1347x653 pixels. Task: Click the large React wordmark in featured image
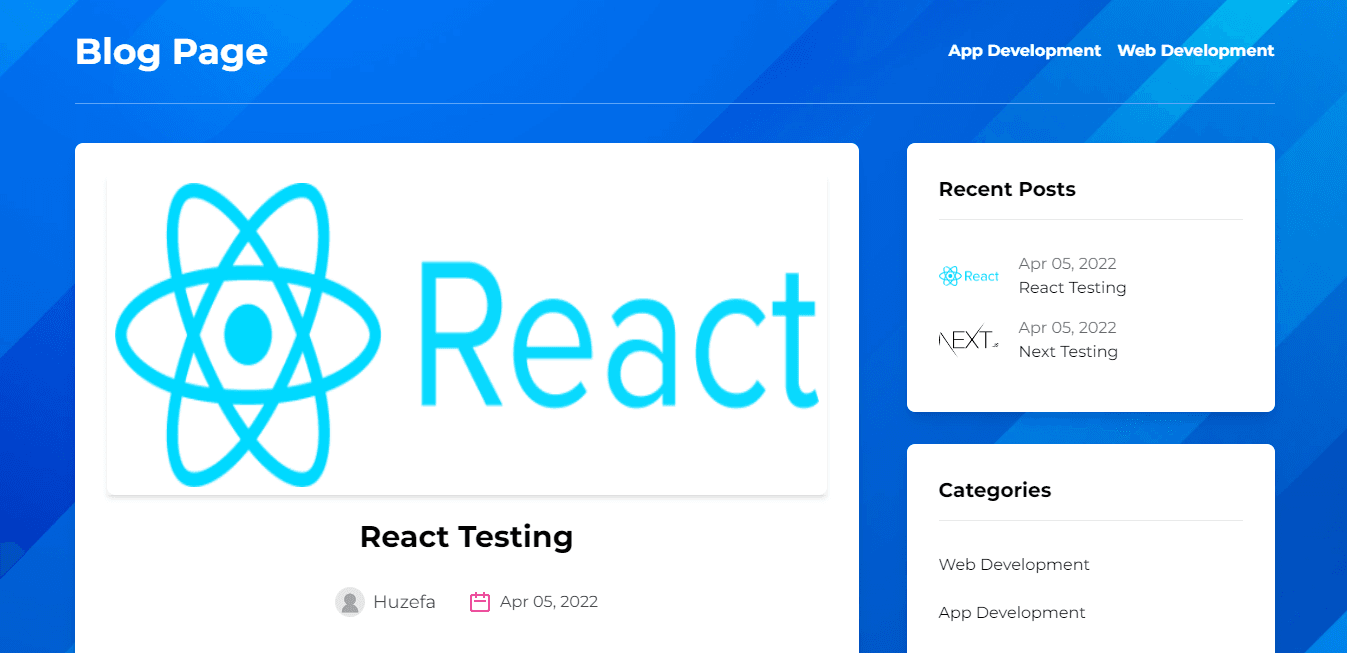pyautogui.click(x=619, y=335)
